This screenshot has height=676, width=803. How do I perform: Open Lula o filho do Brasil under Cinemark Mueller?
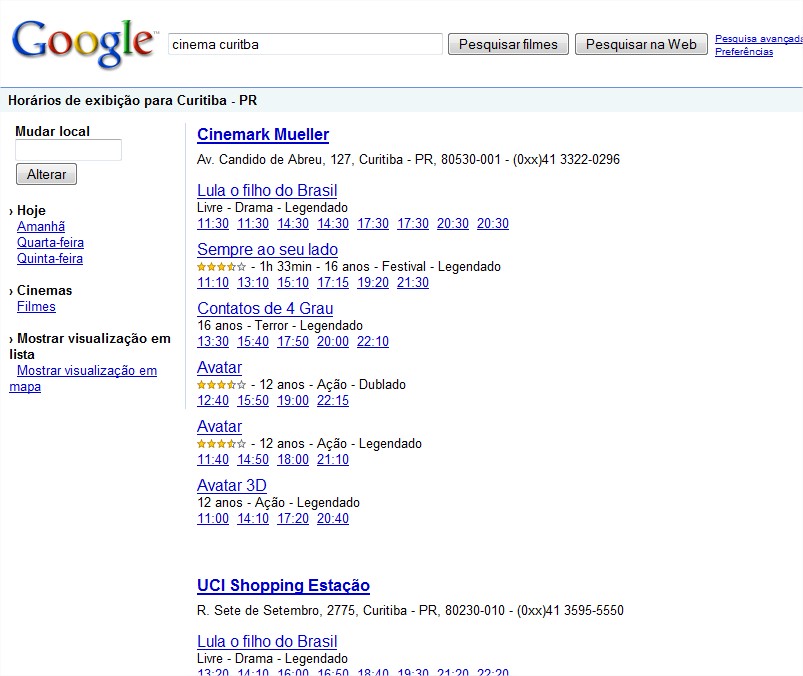pos(267,191)
